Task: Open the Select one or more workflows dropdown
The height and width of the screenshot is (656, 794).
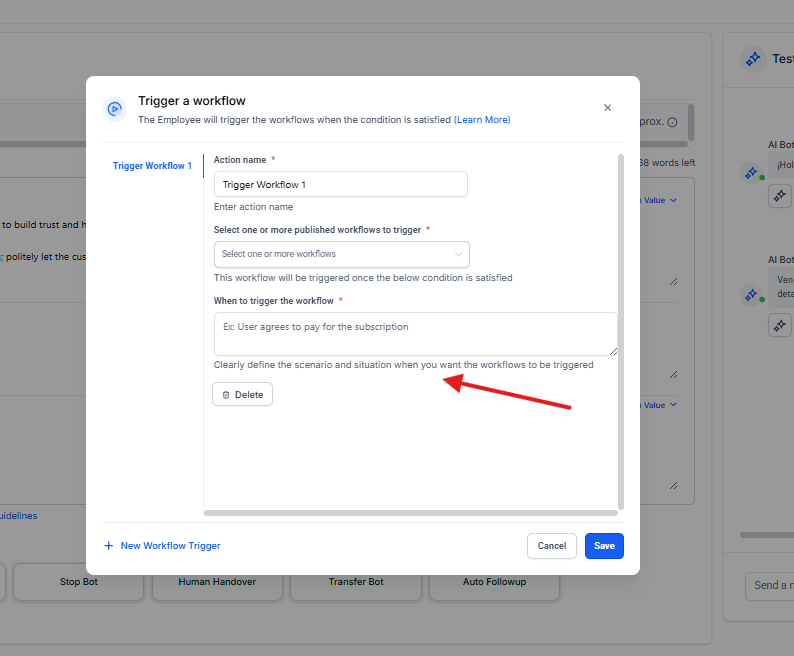Action: 341,254
